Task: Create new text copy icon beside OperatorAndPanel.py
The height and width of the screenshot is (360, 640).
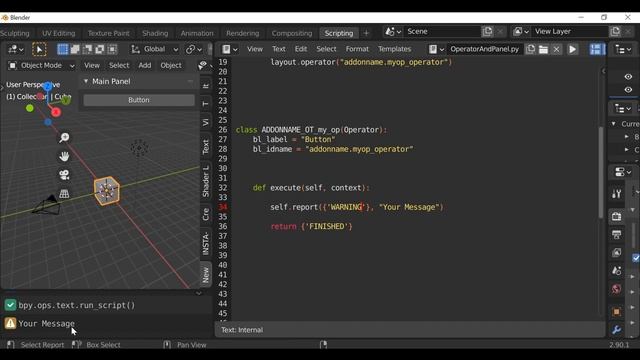Action: [530, 49]
